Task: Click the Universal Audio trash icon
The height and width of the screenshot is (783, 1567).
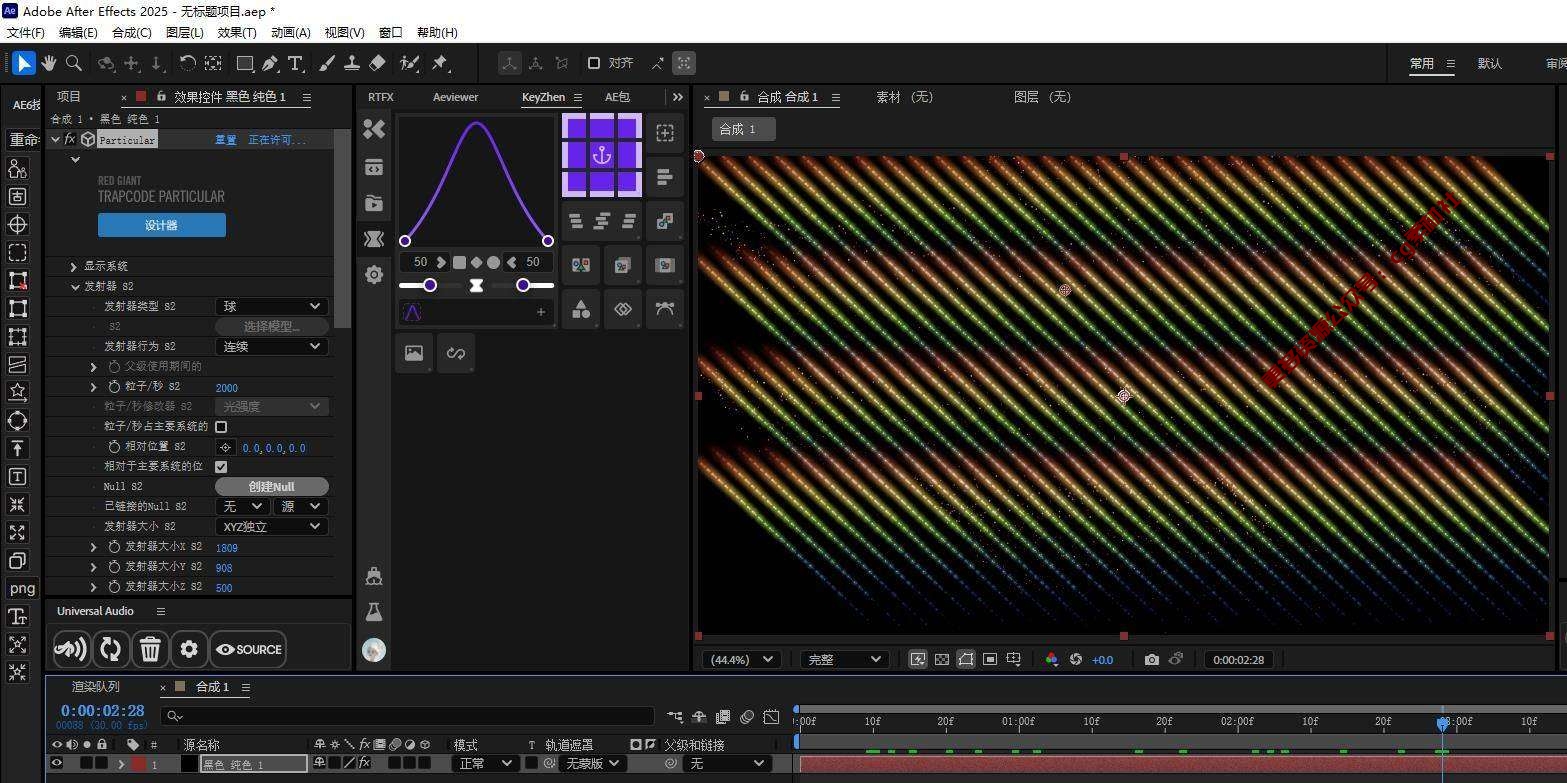Action: (x=150, y=649)
